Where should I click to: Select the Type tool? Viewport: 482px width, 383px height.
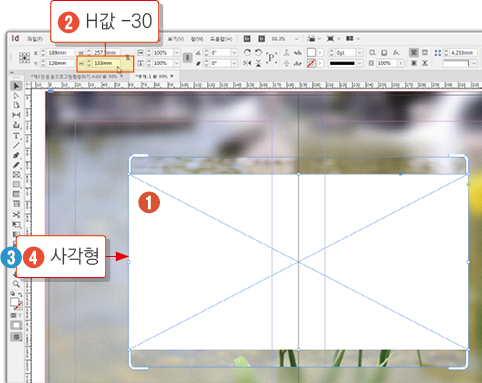point(16,136)
